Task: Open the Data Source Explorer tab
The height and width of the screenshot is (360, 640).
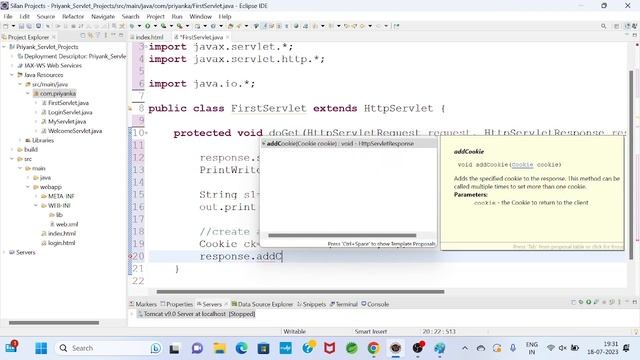Action: 262,304
